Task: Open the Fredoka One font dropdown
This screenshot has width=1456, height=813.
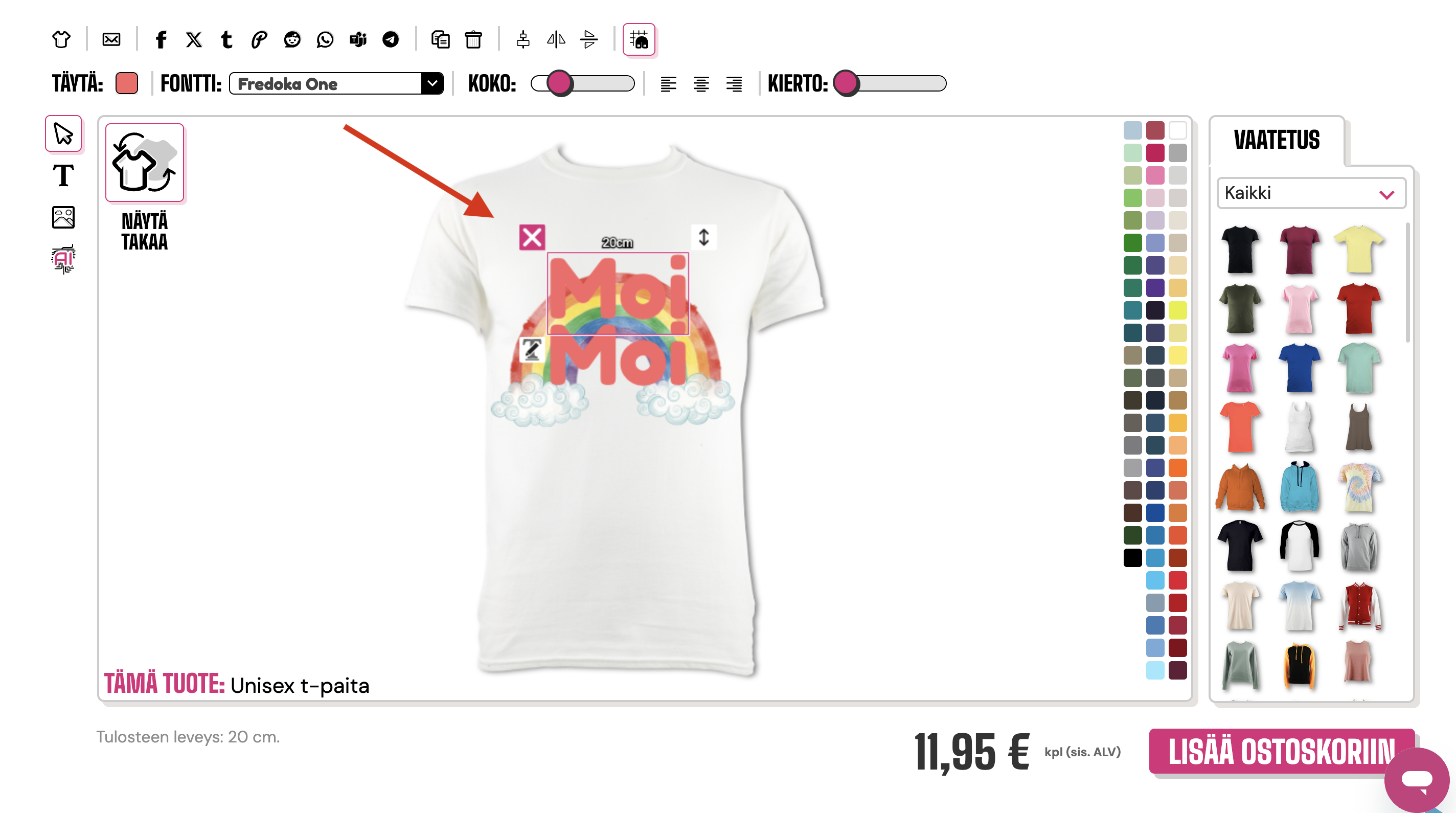Action: pos(336,84)
